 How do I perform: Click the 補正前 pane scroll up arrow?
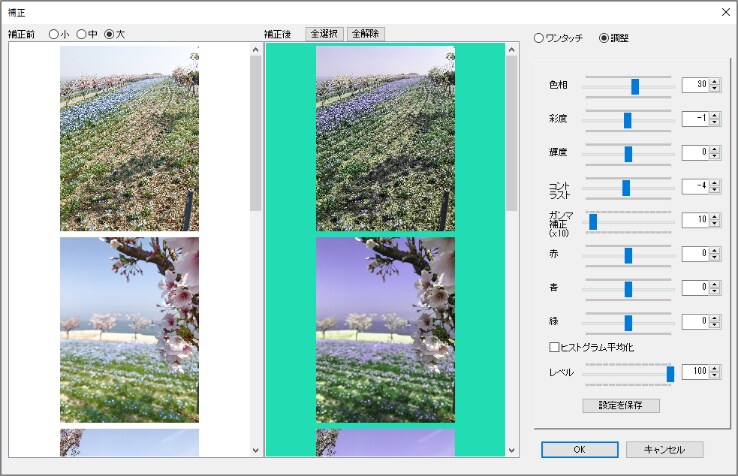[x=256, y=49]
